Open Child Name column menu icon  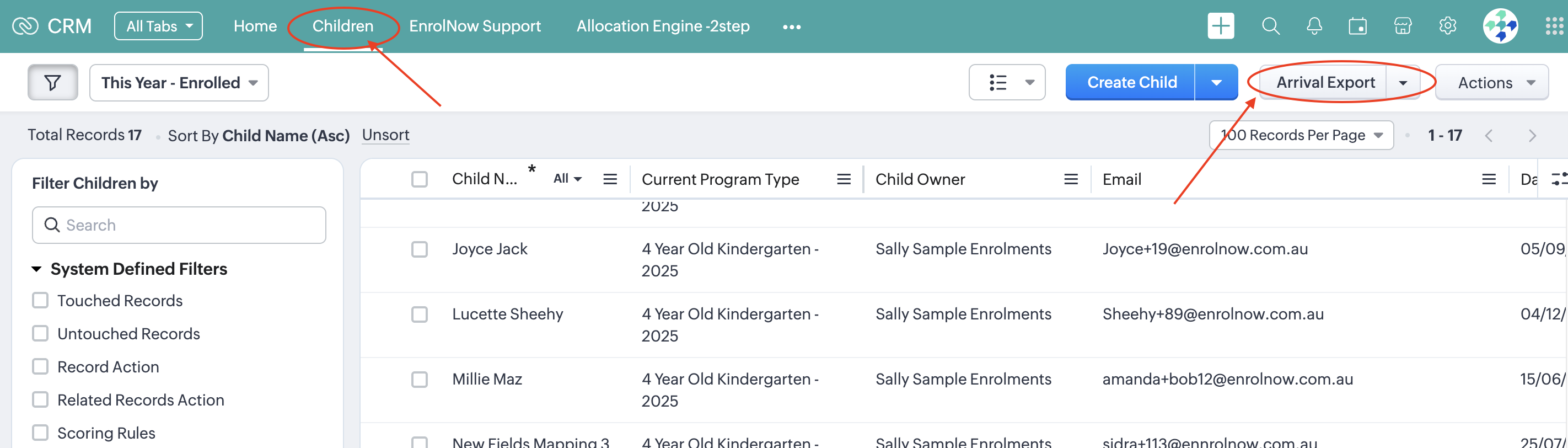(x=610, y=179)
